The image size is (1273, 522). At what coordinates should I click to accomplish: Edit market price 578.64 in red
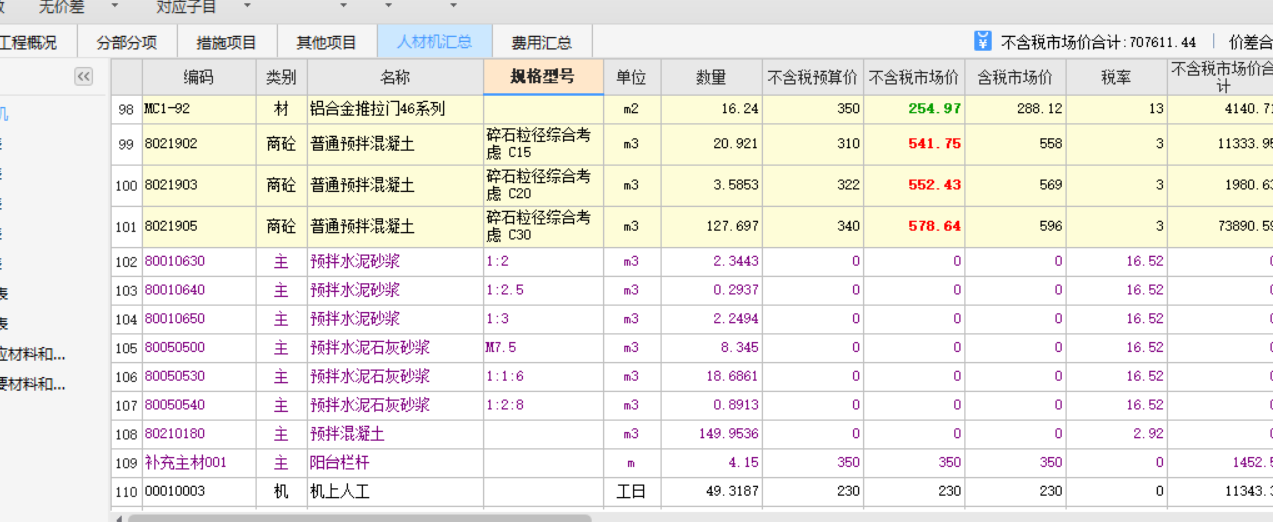tap(914, 226)
